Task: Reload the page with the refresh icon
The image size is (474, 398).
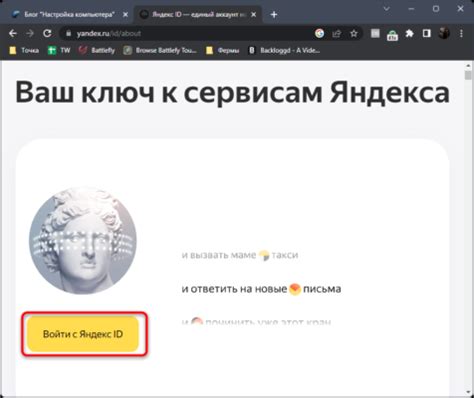Action: pos(47,34)
